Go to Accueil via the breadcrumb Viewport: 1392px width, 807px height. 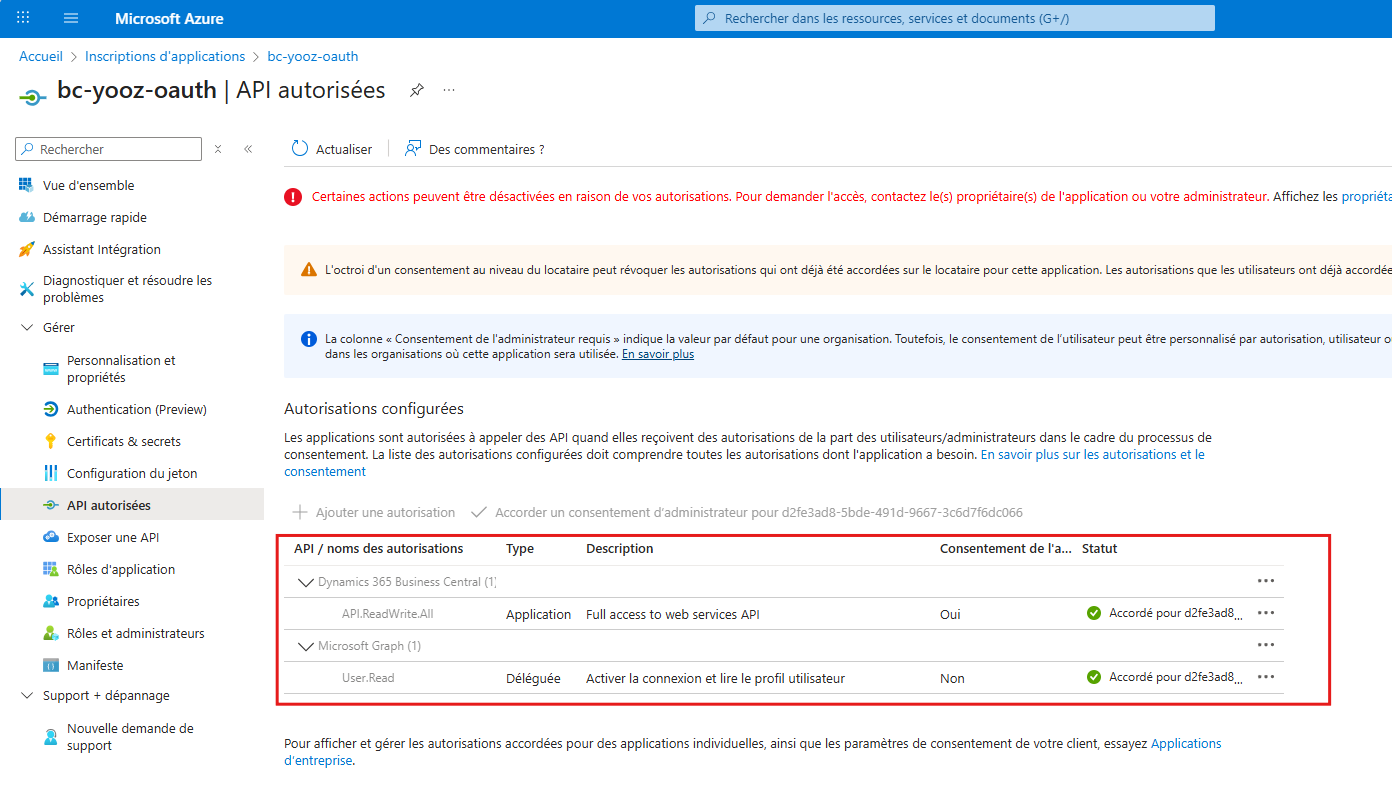click(40, 56)
